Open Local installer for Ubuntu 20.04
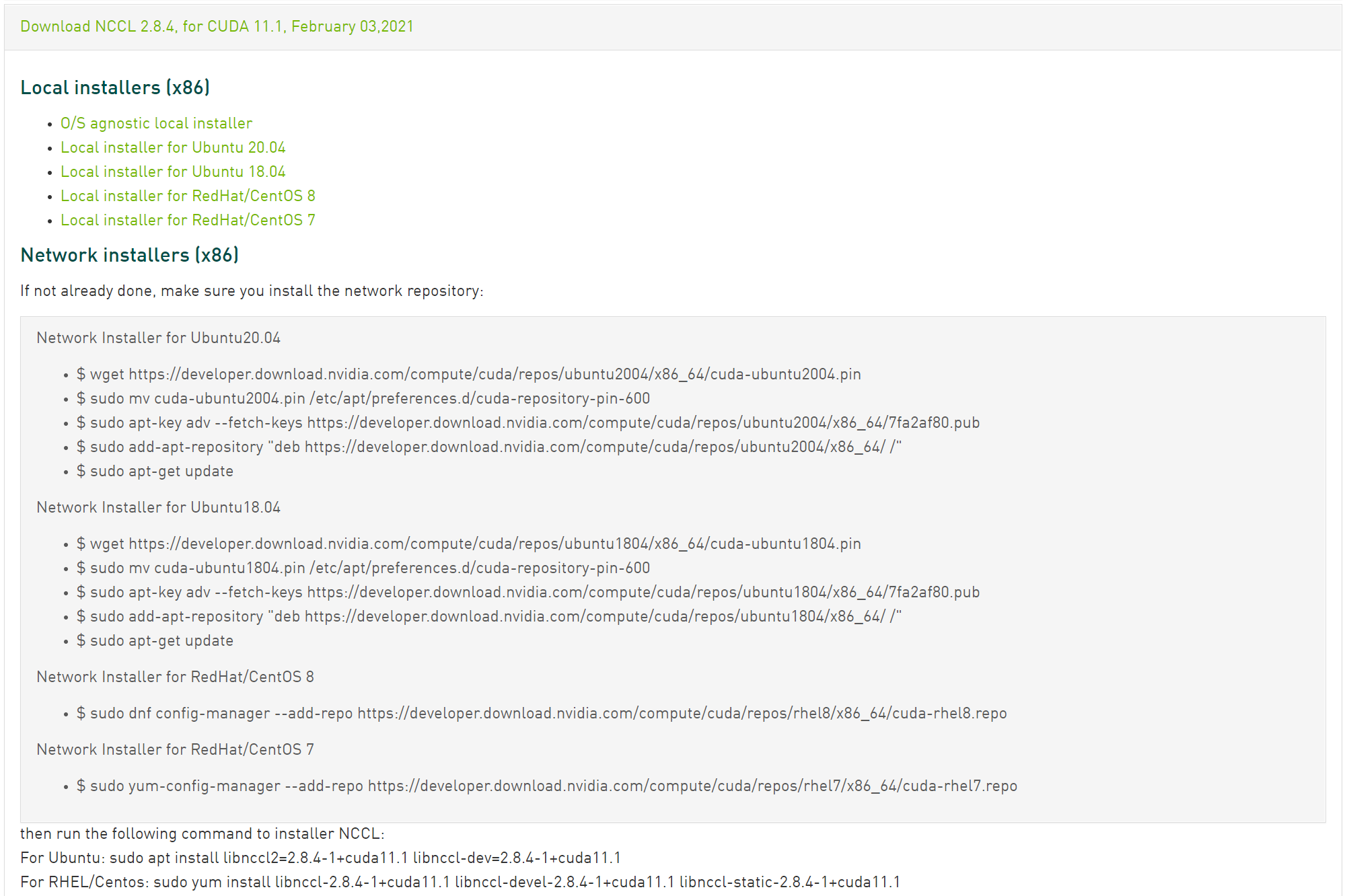The image size is (1349, 896). (173, 147)
